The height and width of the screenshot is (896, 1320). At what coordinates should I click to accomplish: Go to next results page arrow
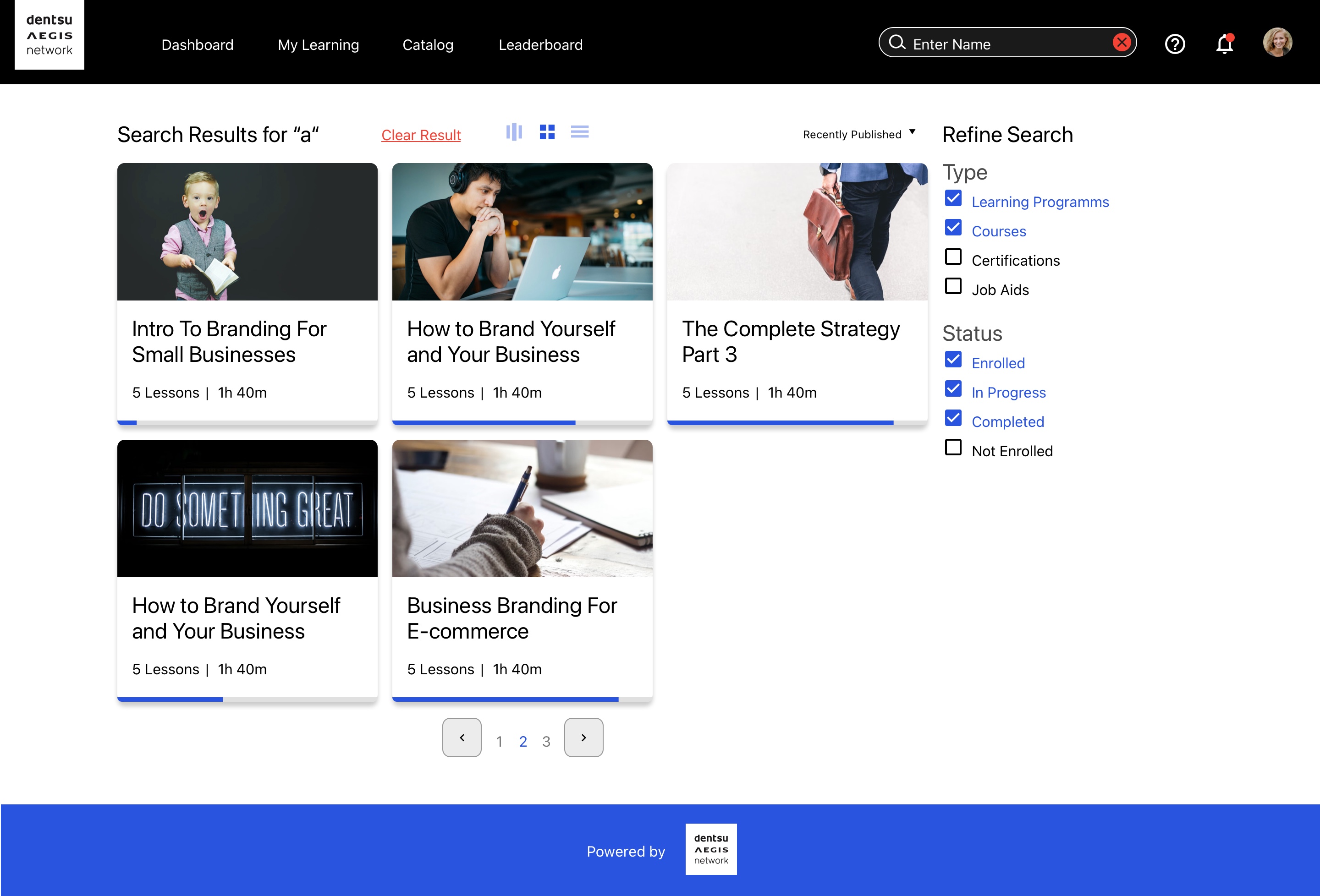pos(583,737)
